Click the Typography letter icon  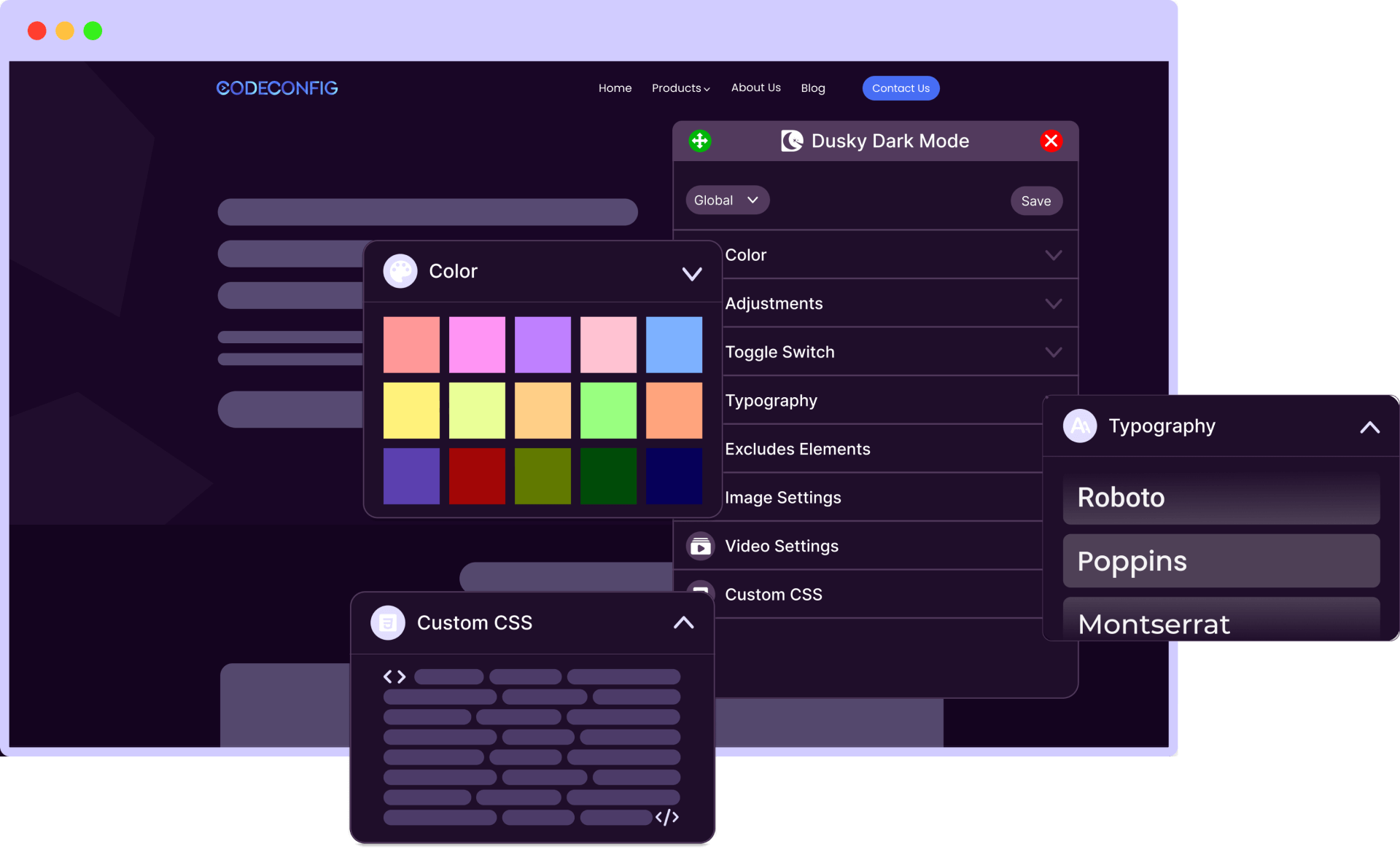coord(1080,426)
